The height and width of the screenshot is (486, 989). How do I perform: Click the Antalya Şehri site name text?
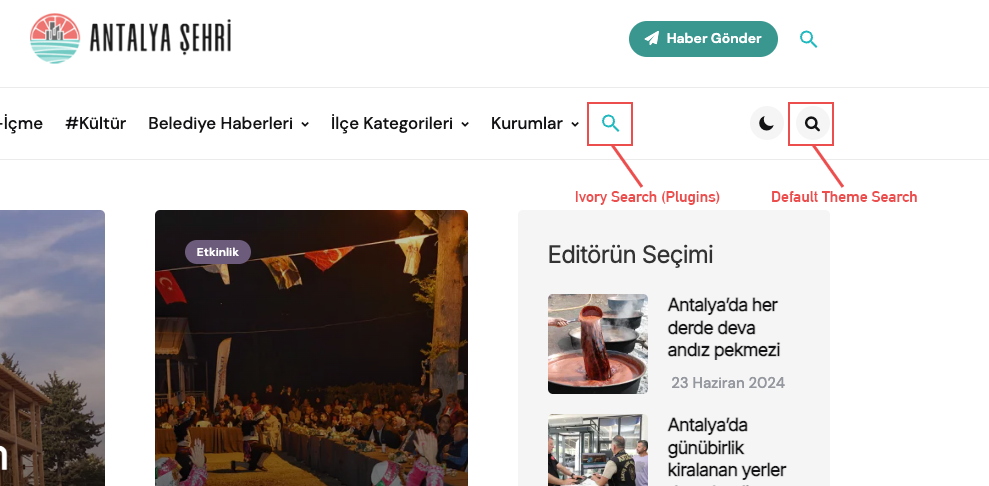coord(161,38)
